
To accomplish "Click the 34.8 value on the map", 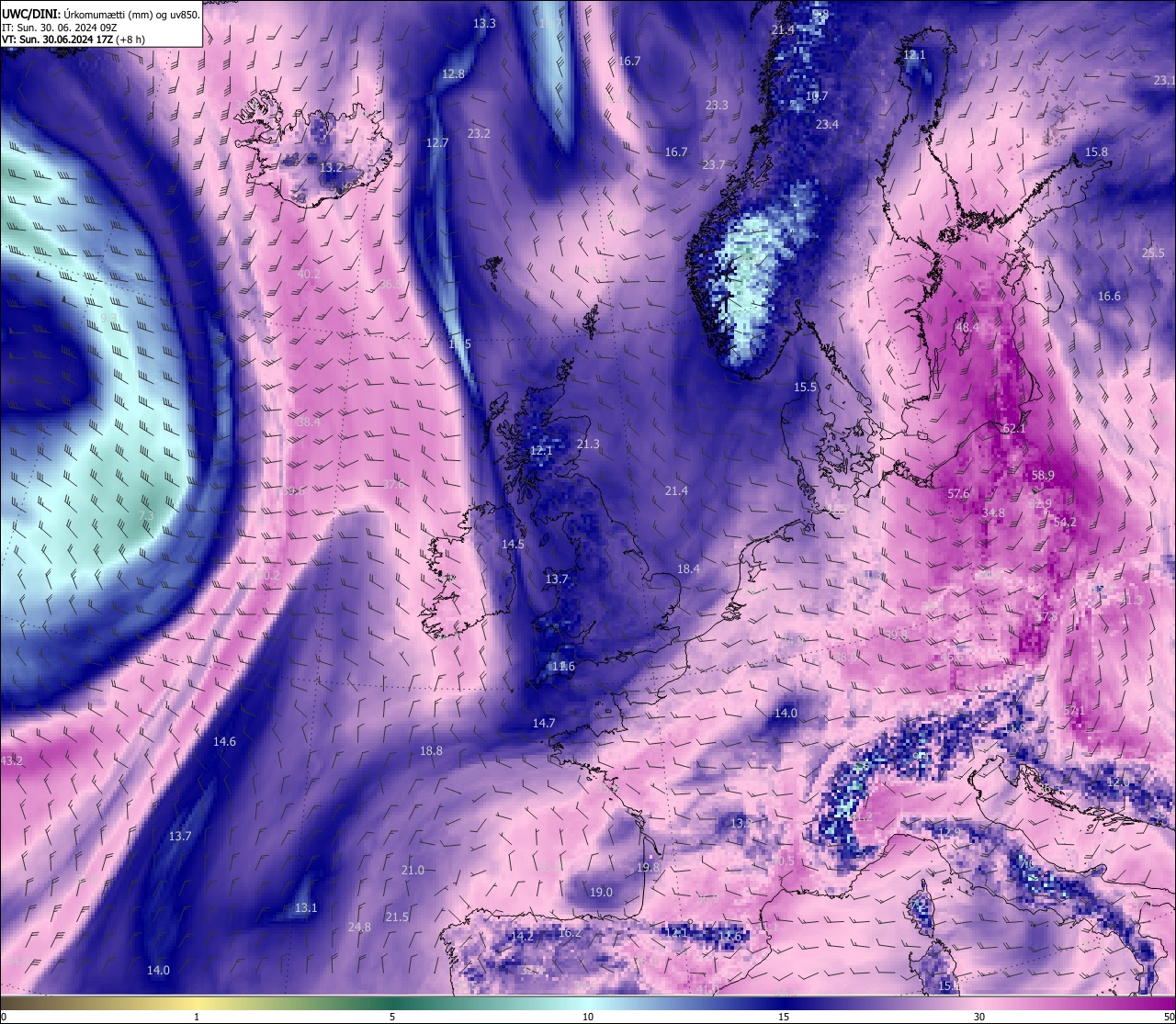I will (x=993, y=513).
